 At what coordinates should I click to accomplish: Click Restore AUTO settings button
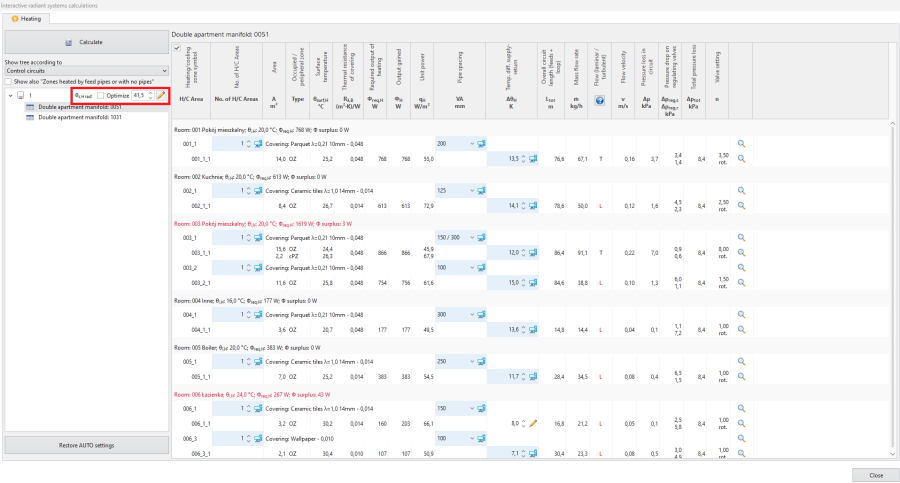point(85,445)
